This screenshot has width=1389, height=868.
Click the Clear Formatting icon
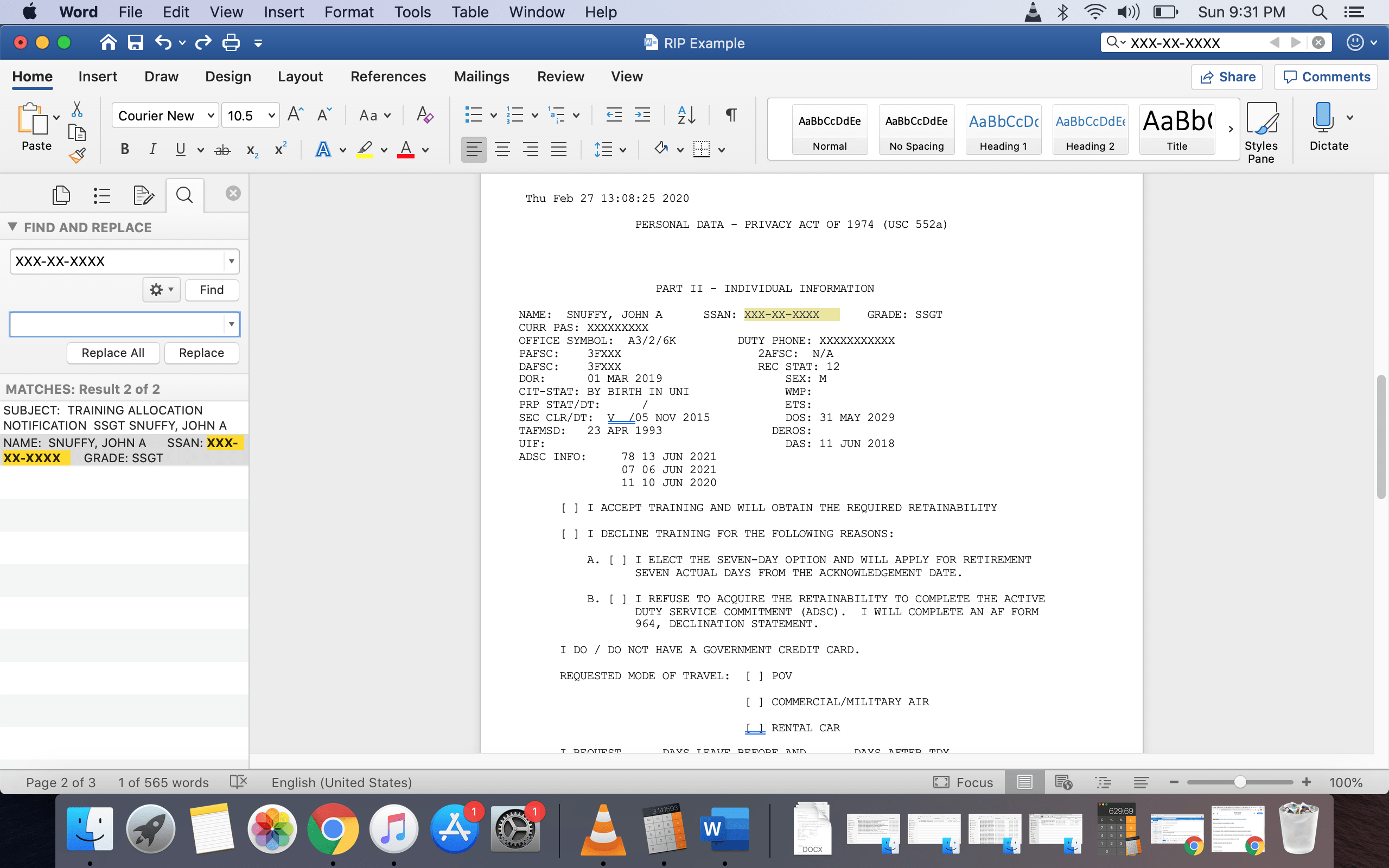(425, 116)
